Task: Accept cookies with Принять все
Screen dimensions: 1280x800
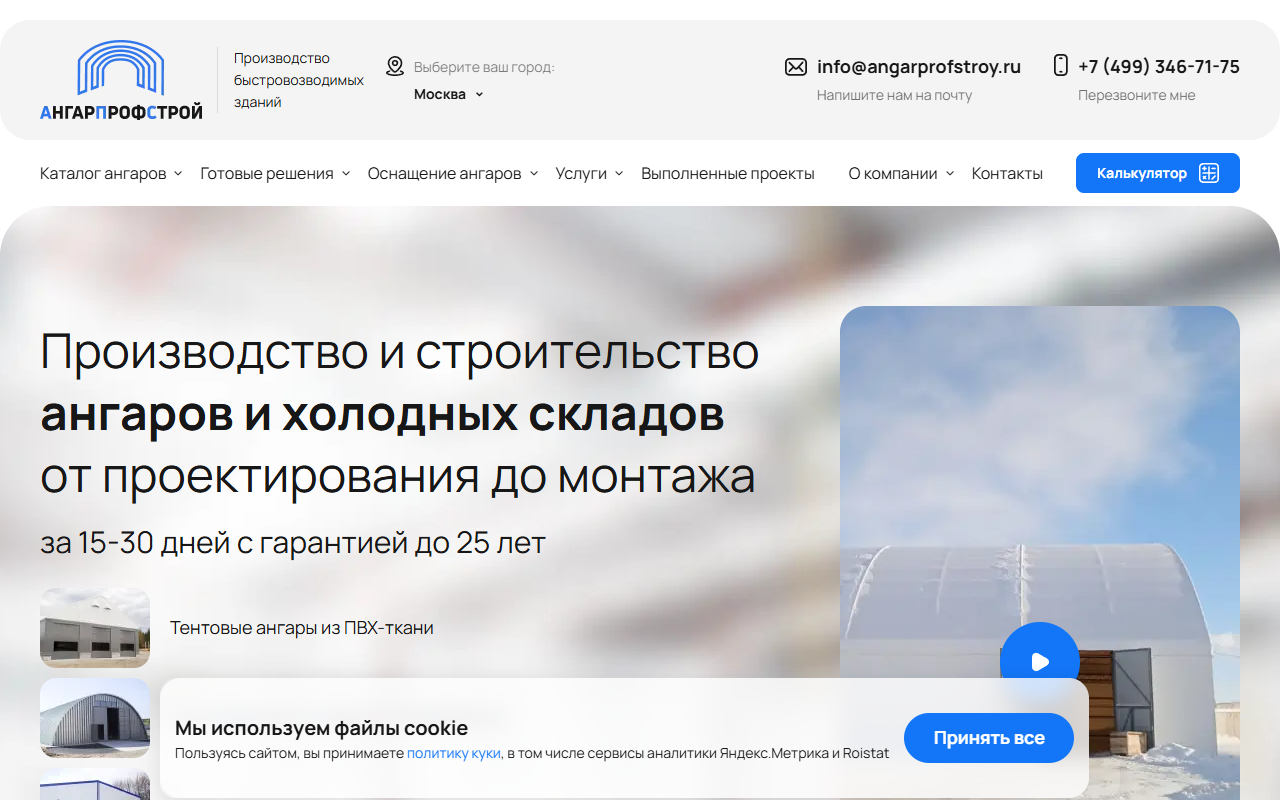Action: pos(989,738)
